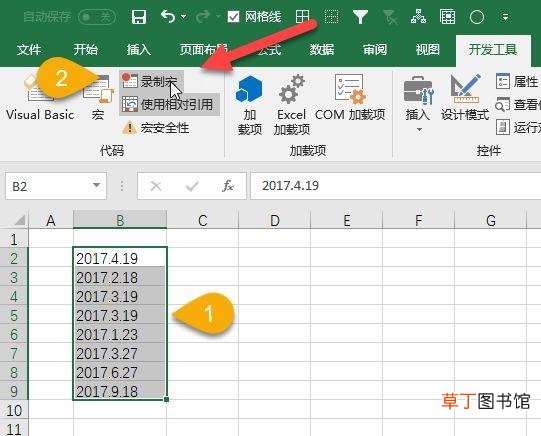Open 属性 properties for control

click(517, 81)
